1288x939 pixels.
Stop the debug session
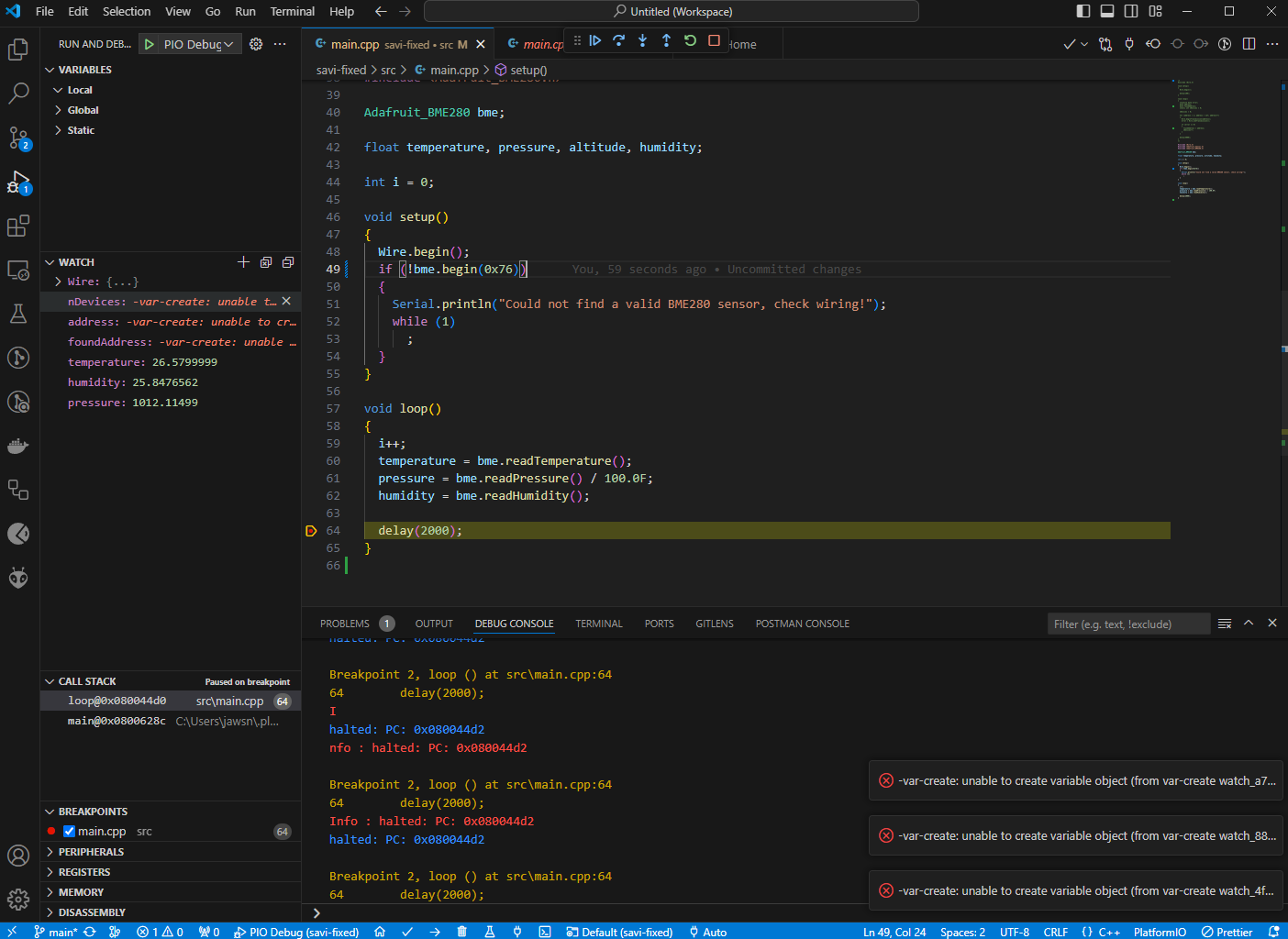tap(714, 40)
